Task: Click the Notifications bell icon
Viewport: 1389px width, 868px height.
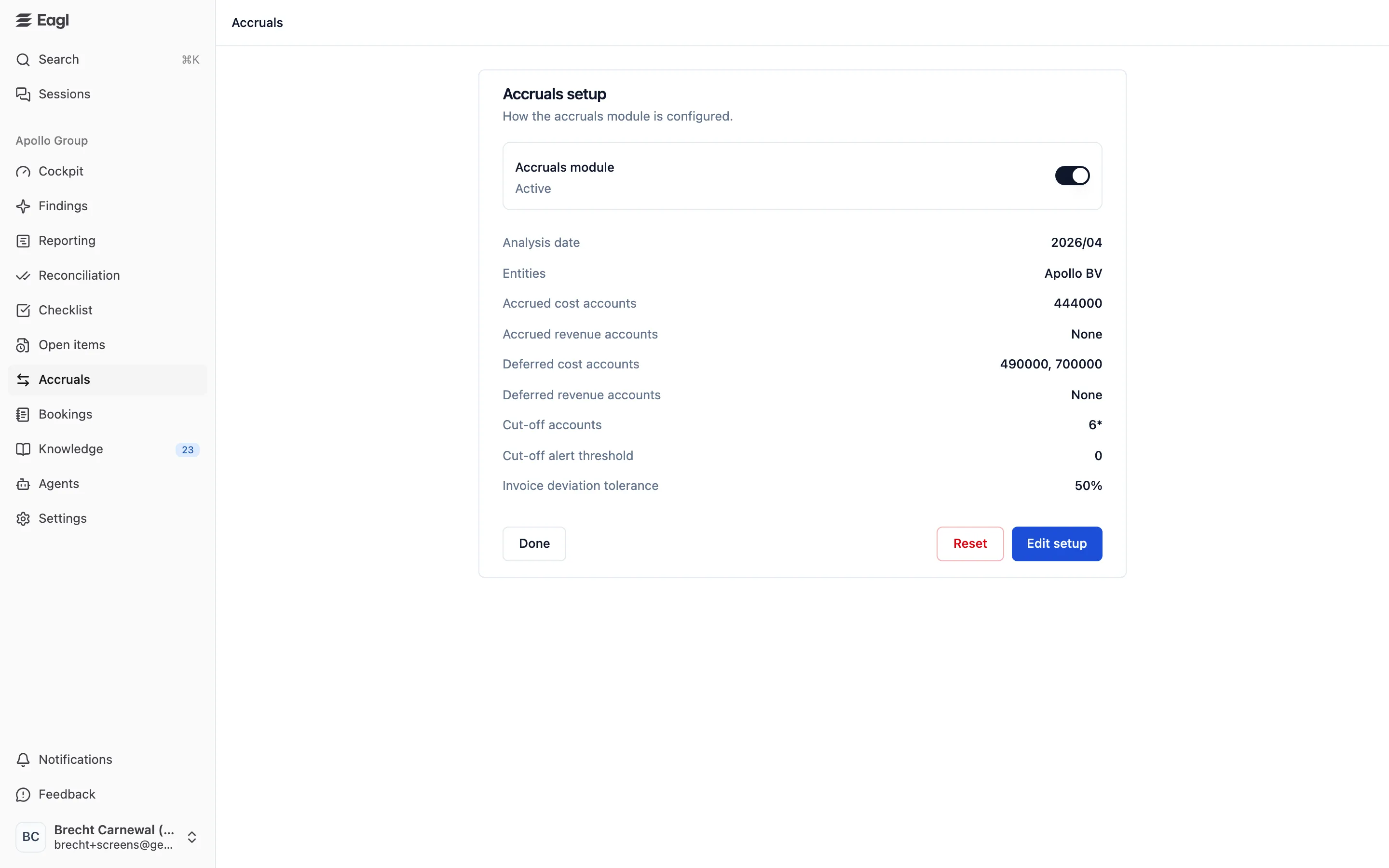Action: pos(23,759)
